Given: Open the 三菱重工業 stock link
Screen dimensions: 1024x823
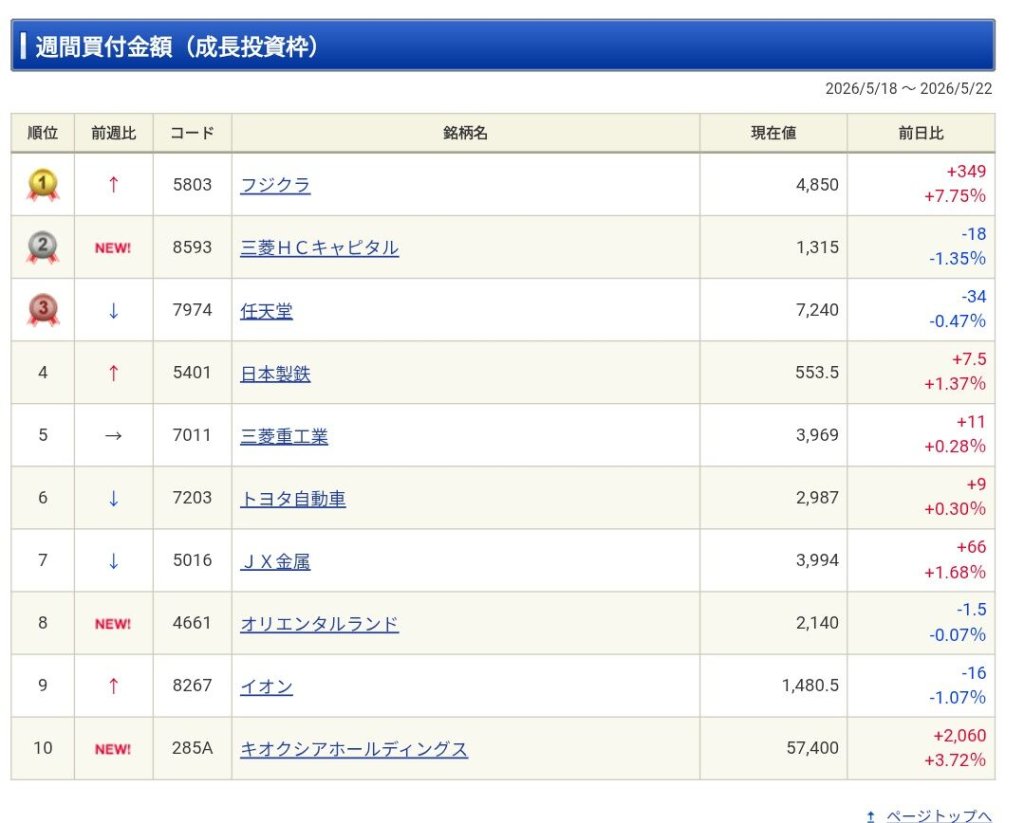Looking at the screenshot, I should pos(284,436).
